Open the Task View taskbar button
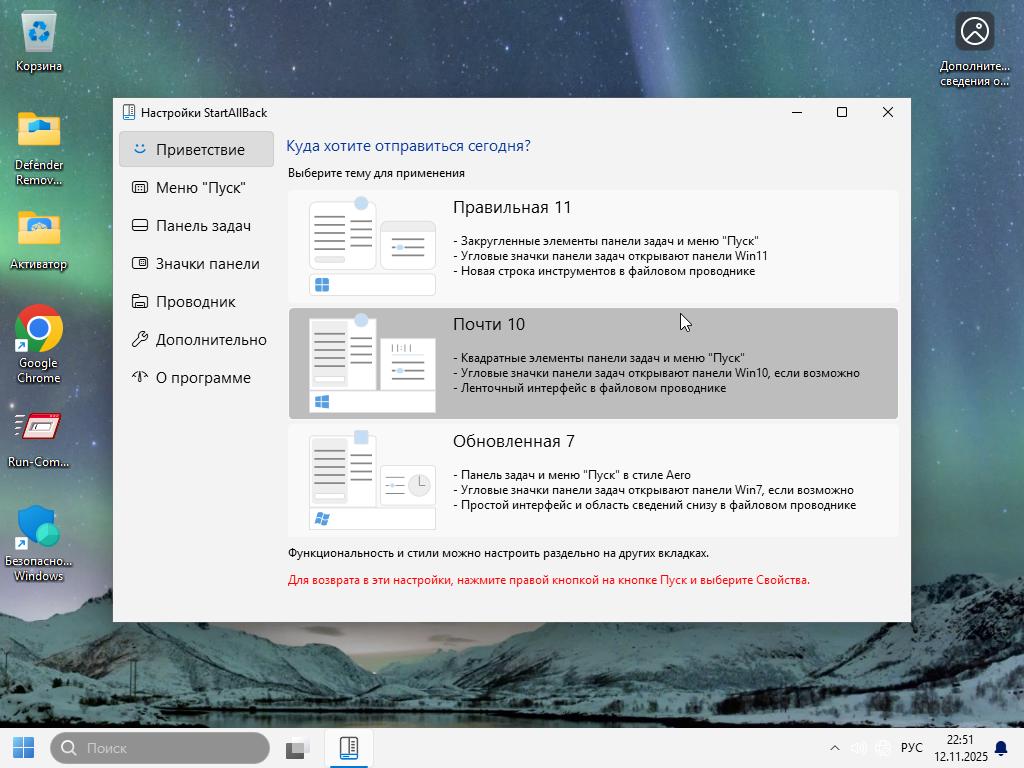Image resolution: width=1024 pixels, height=768 pixels. (x=298, y=748)
